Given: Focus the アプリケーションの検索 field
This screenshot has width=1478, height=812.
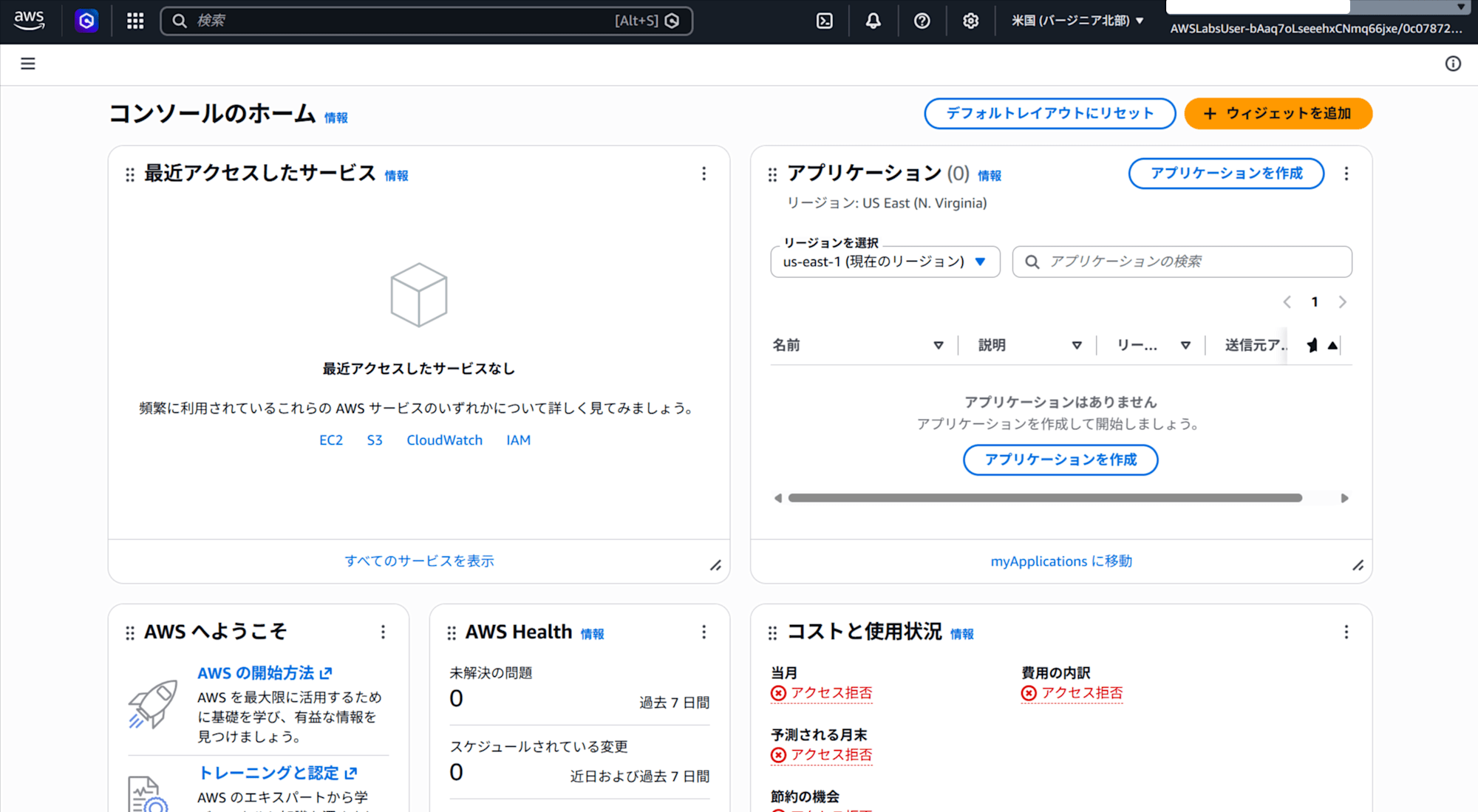Looking at the screenshot, I should (1182, 262).
